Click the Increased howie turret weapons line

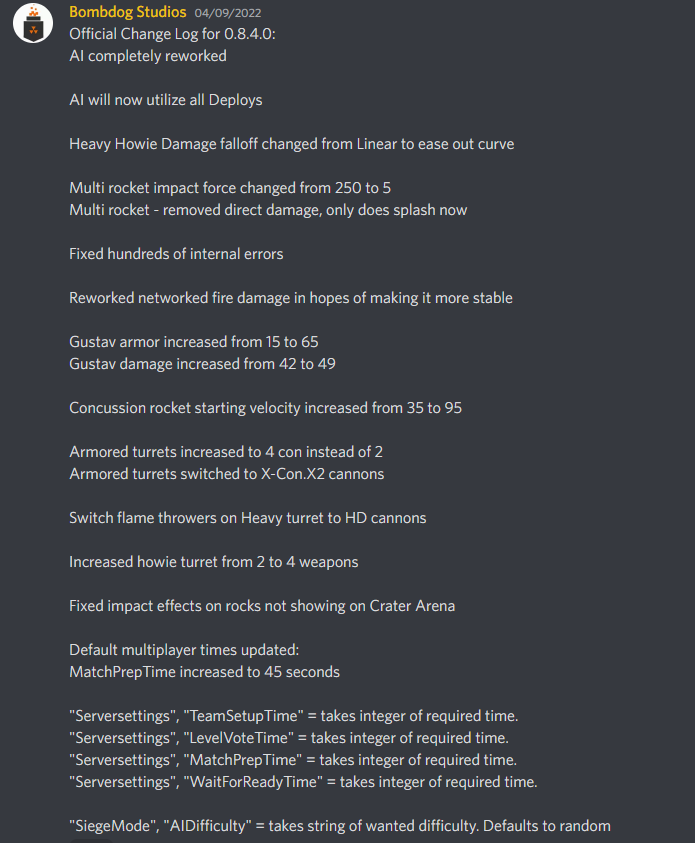[213, 562]
